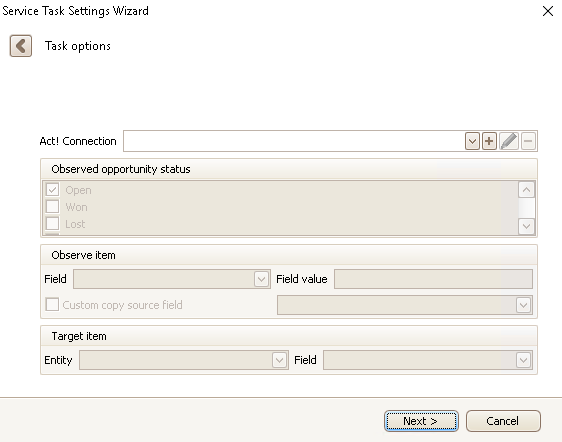Open the custom copy source field dropdown
The width and height of the screenshot is (562, 442).
point(523,305)
